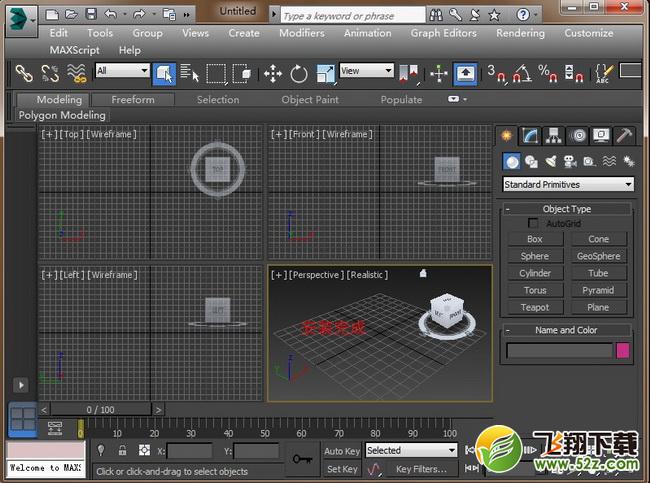Expand the Quick Access toolbar overflow arrows
The width and height of the screenshot is (650, 483).
(187, 15)
